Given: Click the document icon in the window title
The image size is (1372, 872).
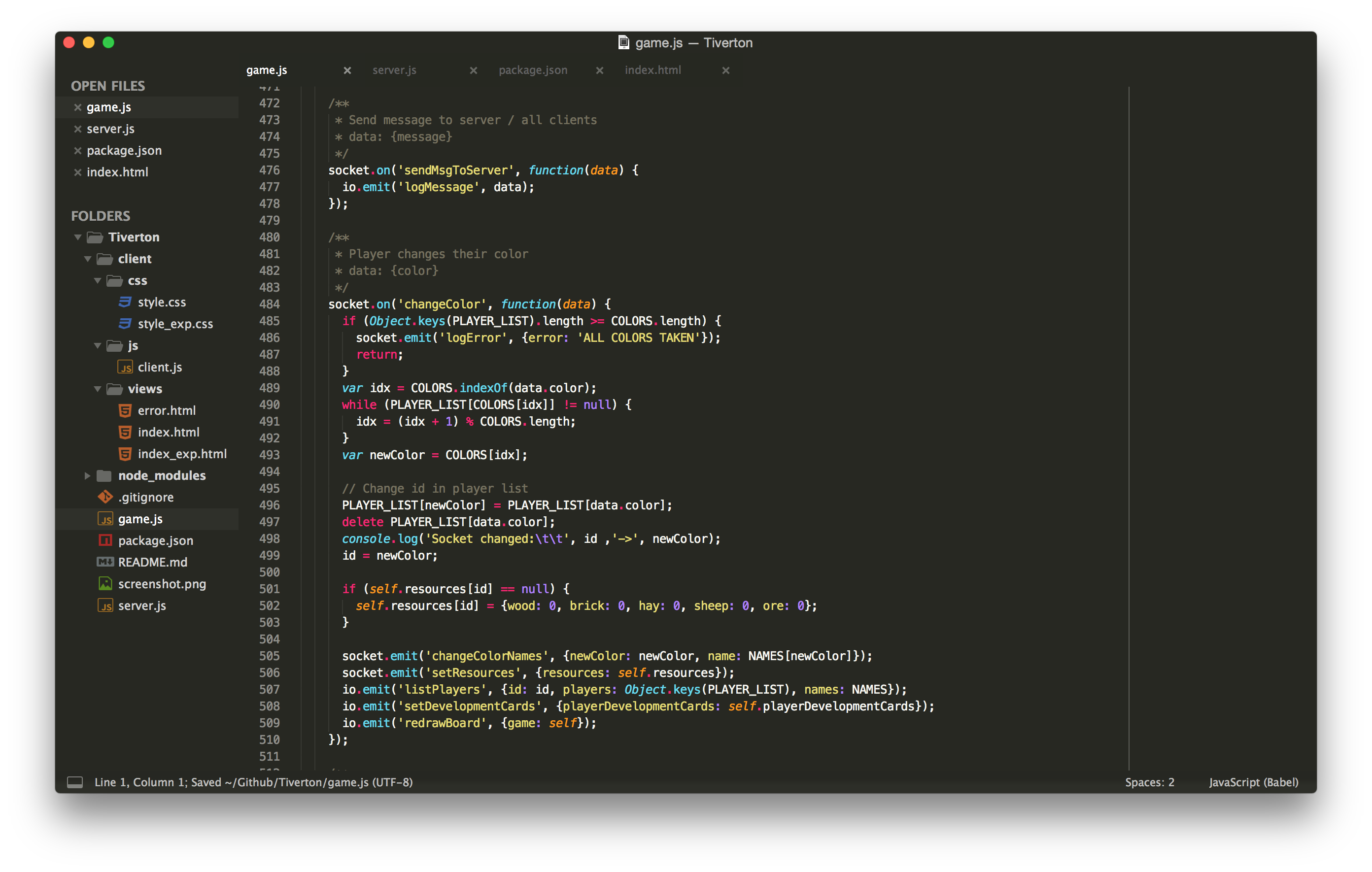Looking at the screenshot, I should [623, 43].
